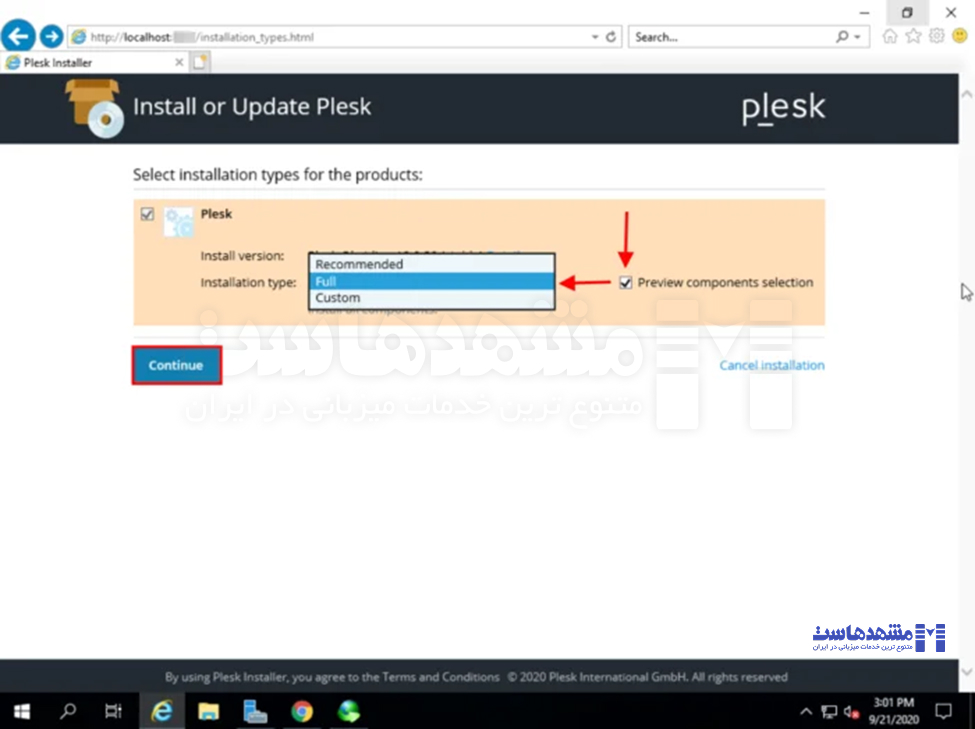Click the browser forward arrow
Viewport: 975px width, 729px height.
click(x=52, y=37)
